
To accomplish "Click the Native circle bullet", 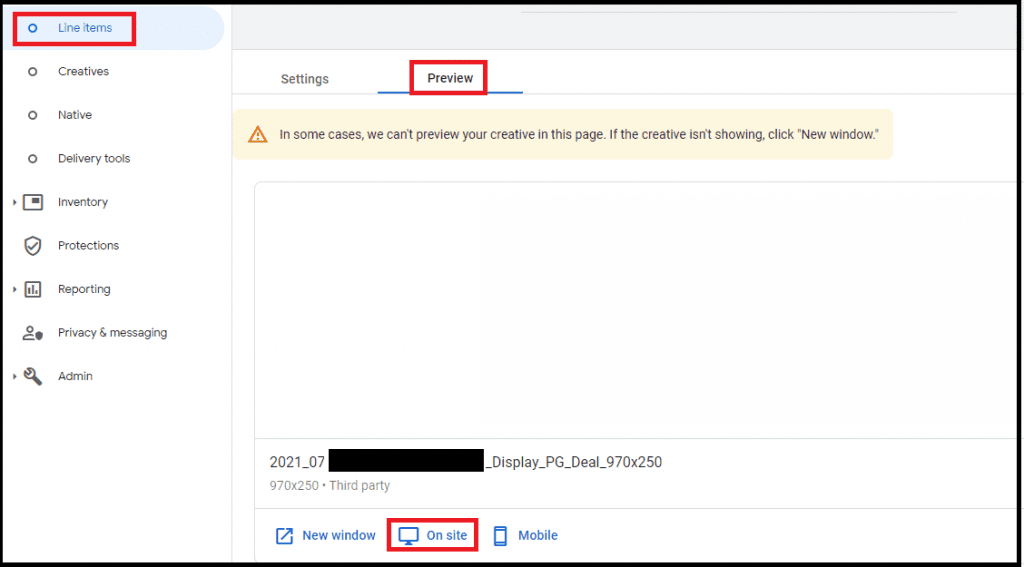I will (x=33, y=115).
